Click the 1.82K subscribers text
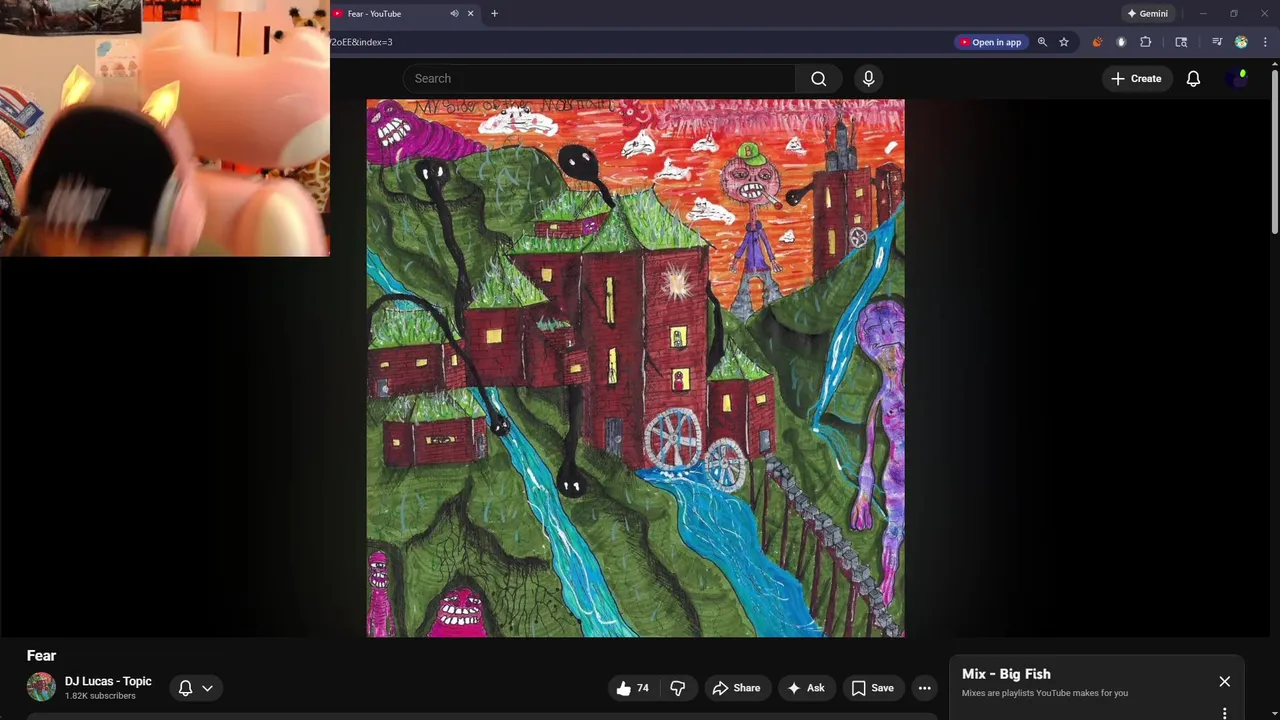The image size is (1280, 720). tap(100, 696)
